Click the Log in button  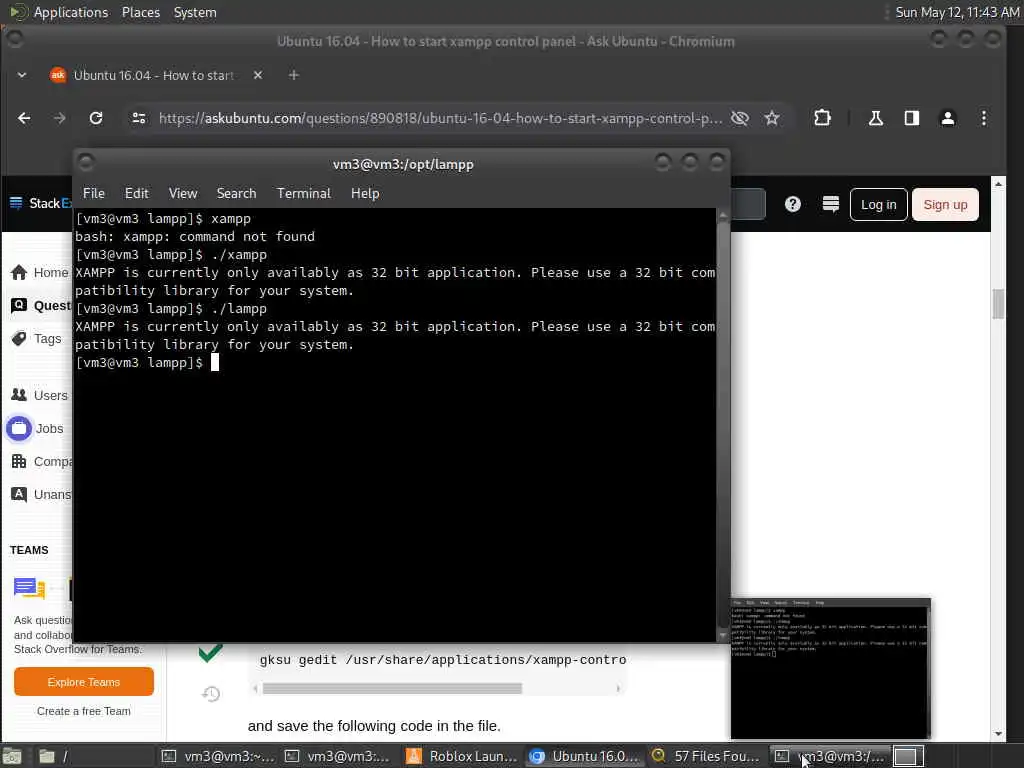click(878, 204)
